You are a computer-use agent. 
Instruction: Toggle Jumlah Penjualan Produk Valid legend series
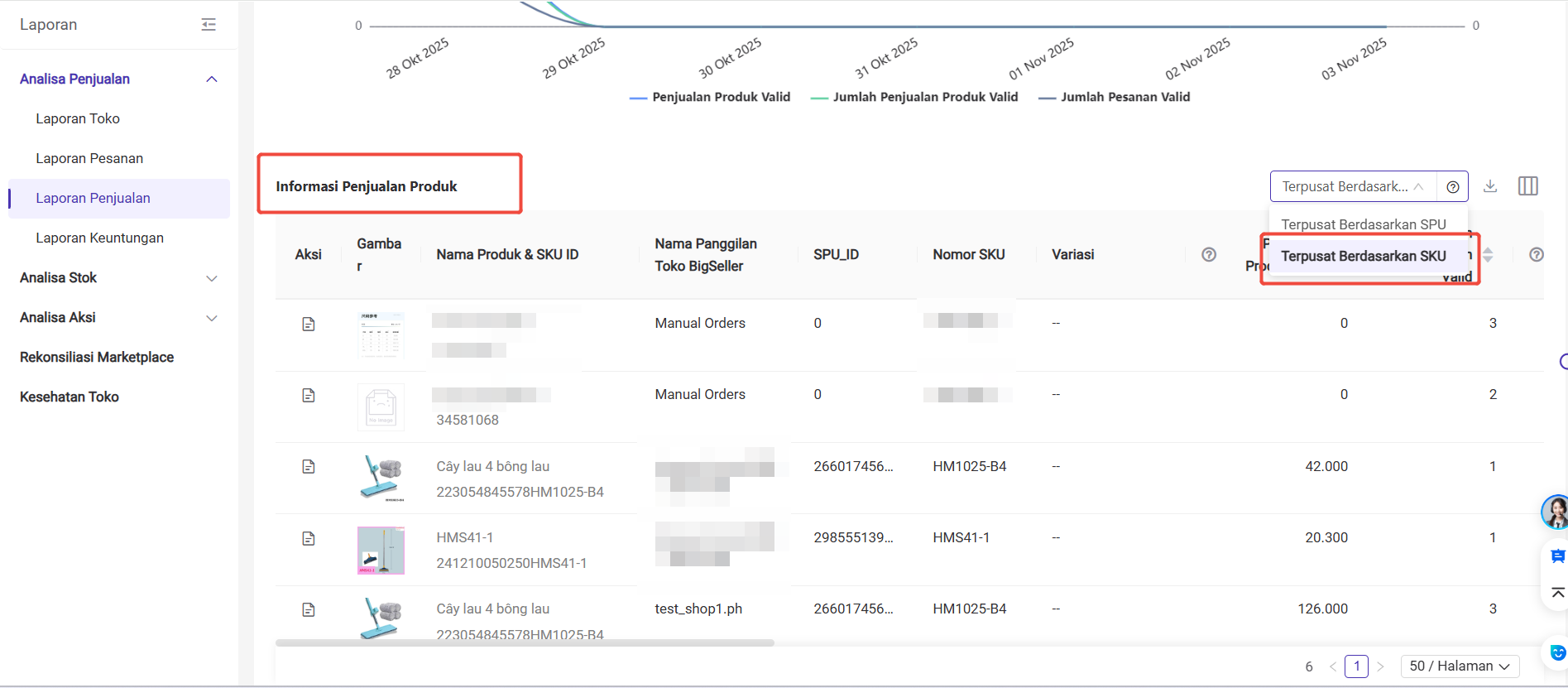[914, 97]
